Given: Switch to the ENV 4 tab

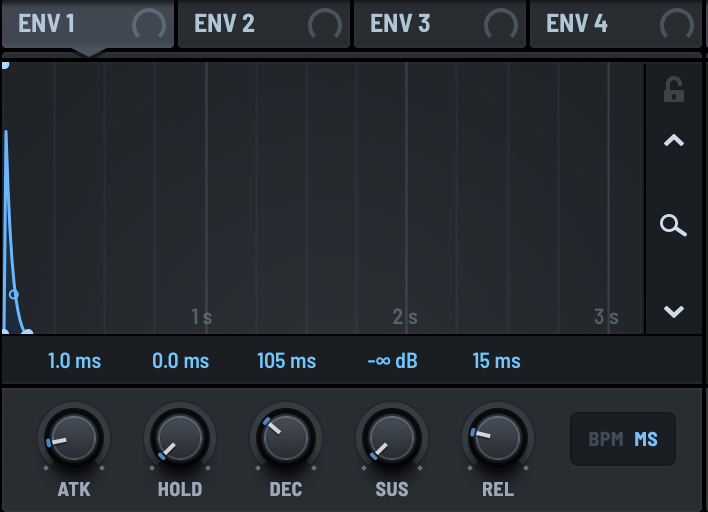Looking at the screenshot, I should [x=616, y=23].
